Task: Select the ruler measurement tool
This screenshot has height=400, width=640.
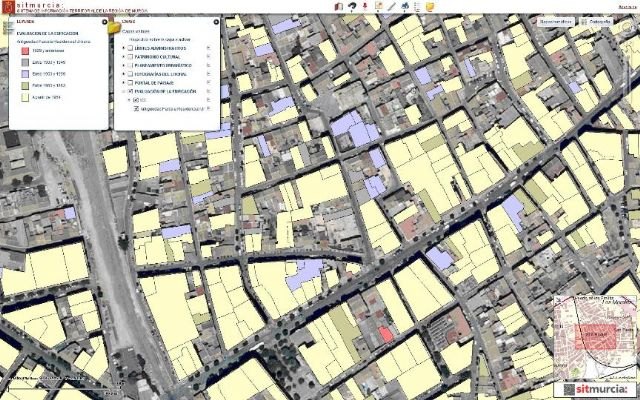Action: click(x=392, y=6)
